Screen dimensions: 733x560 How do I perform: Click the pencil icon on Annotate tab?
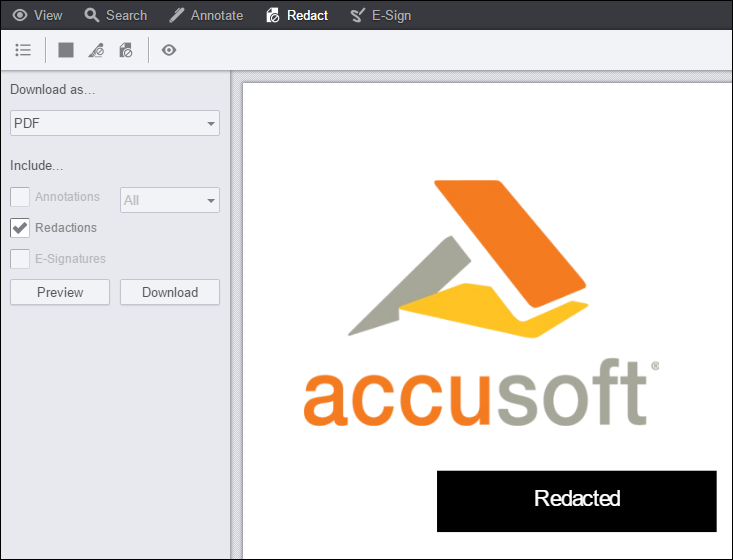[177, 15]
